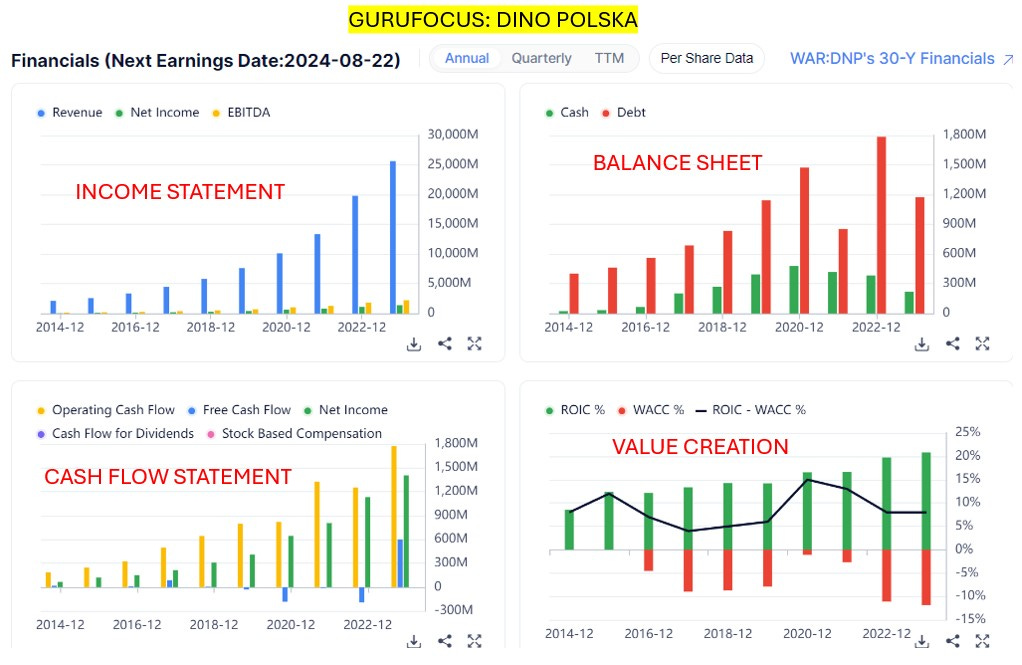The width and height of the screenshot is (1022, 665).
Task: Toggle ROIC % series
Action: pos(575,410)
